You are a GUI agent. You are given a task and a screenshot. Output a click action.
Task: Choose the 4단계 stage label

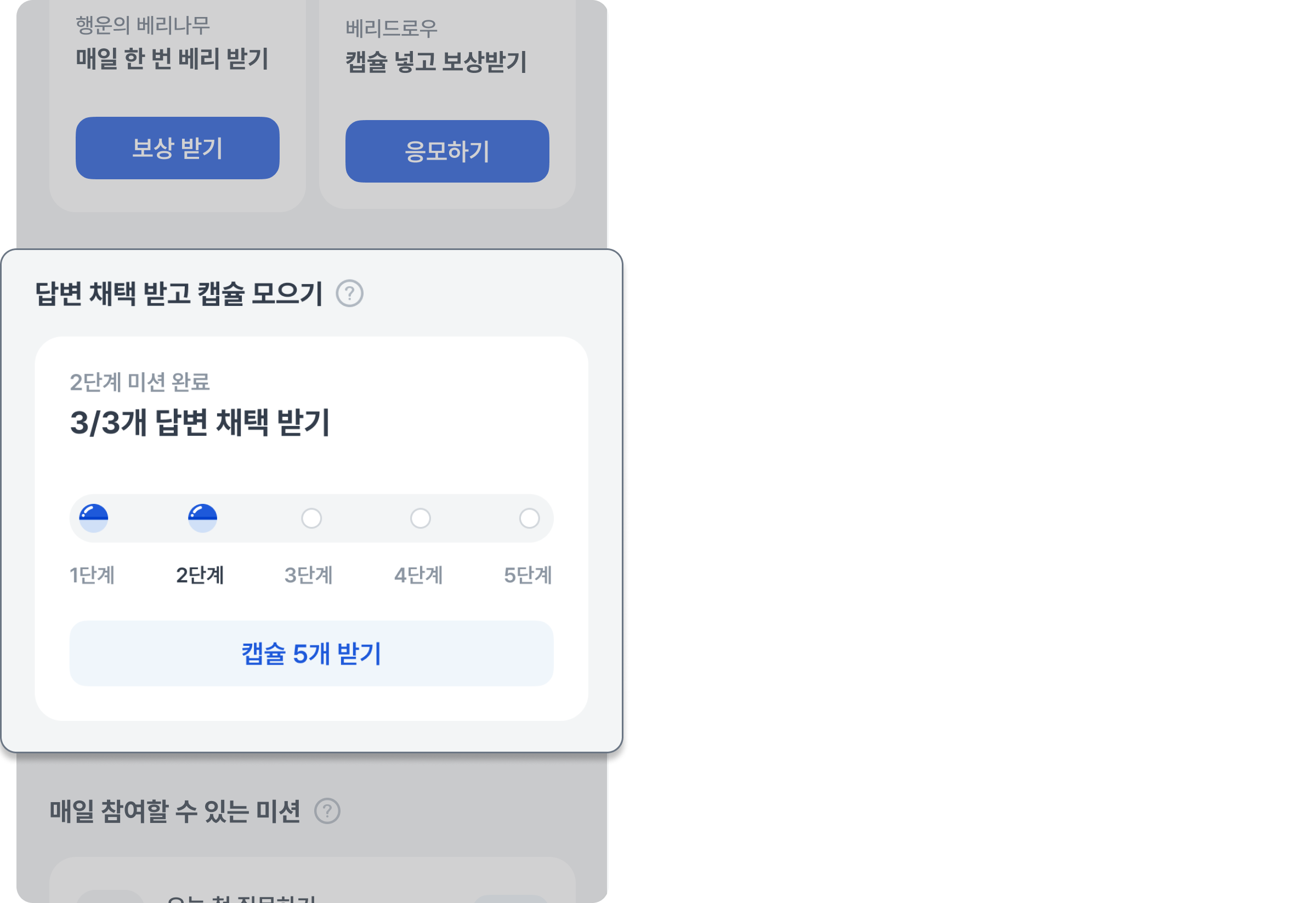[418, 575]
